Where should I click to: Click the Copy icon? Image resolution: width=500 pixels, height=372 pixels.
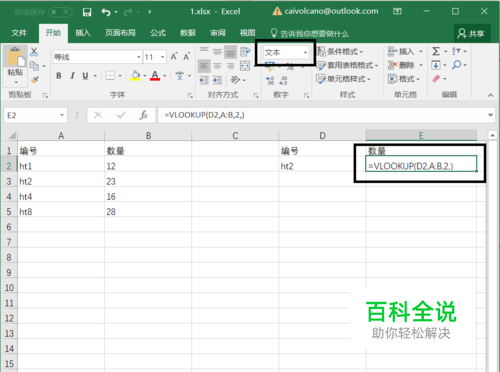click(x=34, y=66)
